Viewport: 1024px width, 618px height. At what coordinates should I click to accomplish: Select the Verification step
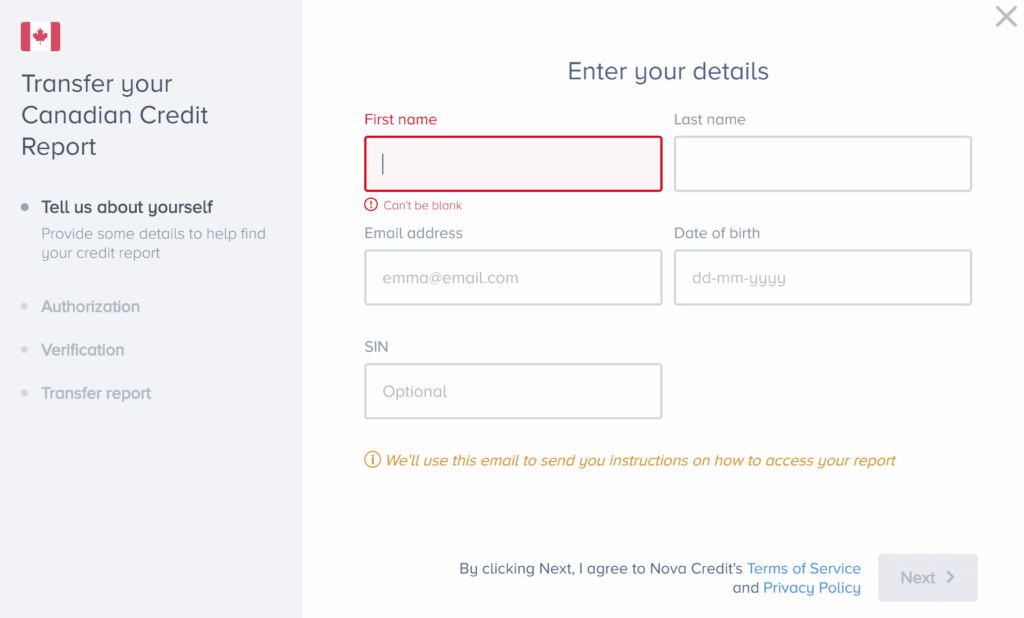pyautogui.click(x=83, y=350)
